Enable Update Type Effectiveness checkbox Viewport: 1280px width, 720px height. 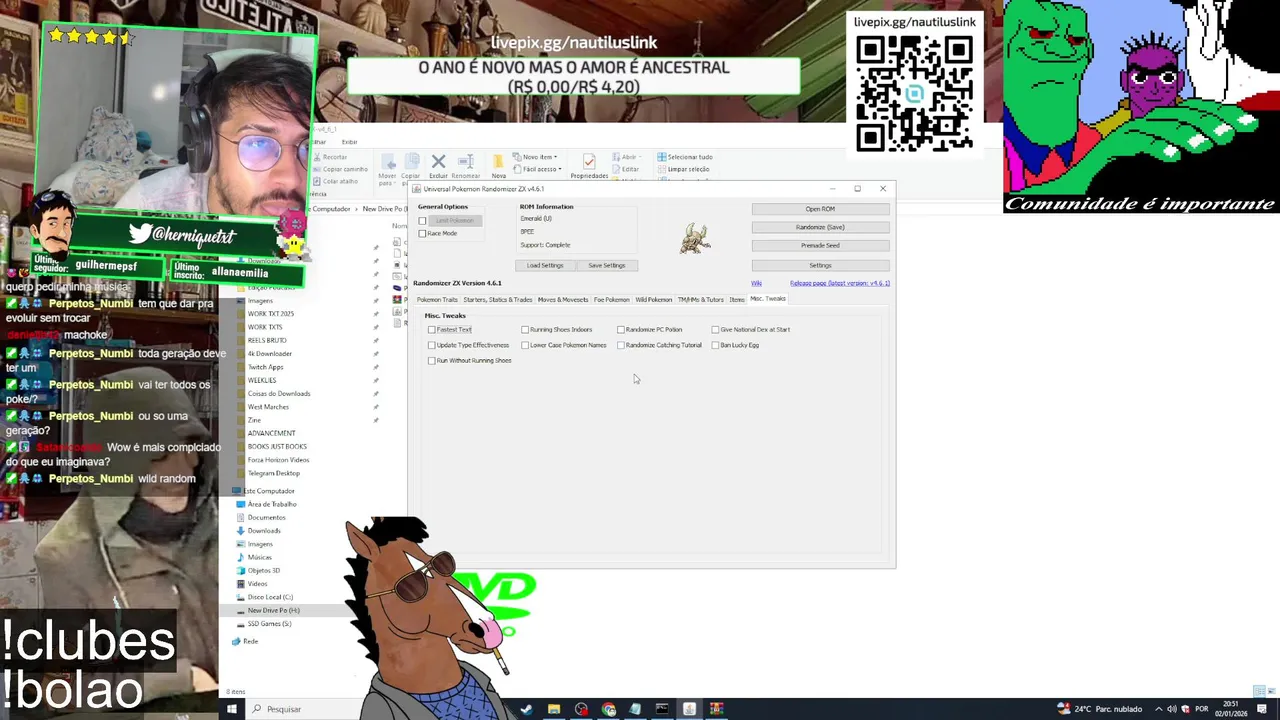pos(431,345)
